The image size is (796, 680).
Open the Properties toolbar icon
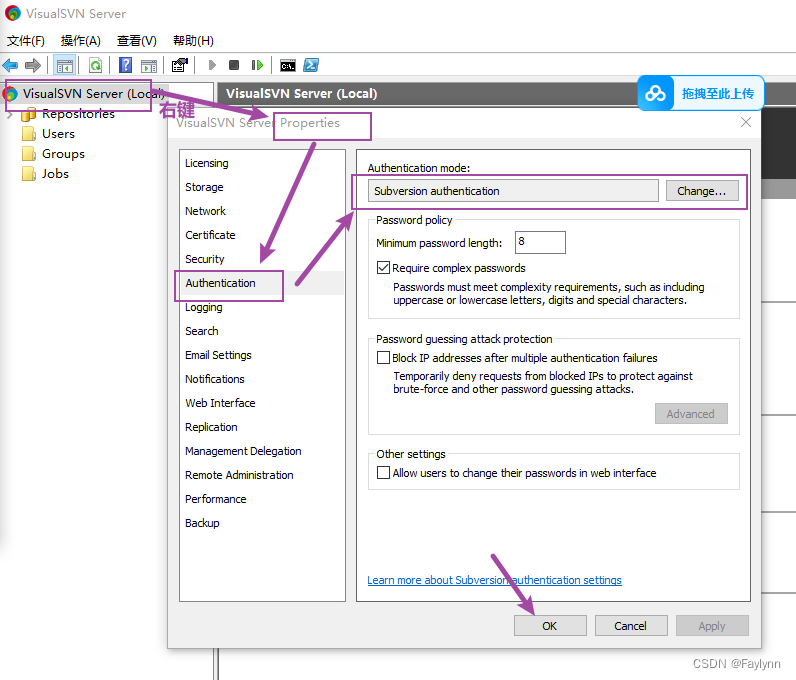pyautogui.click(x=180, y=65)
